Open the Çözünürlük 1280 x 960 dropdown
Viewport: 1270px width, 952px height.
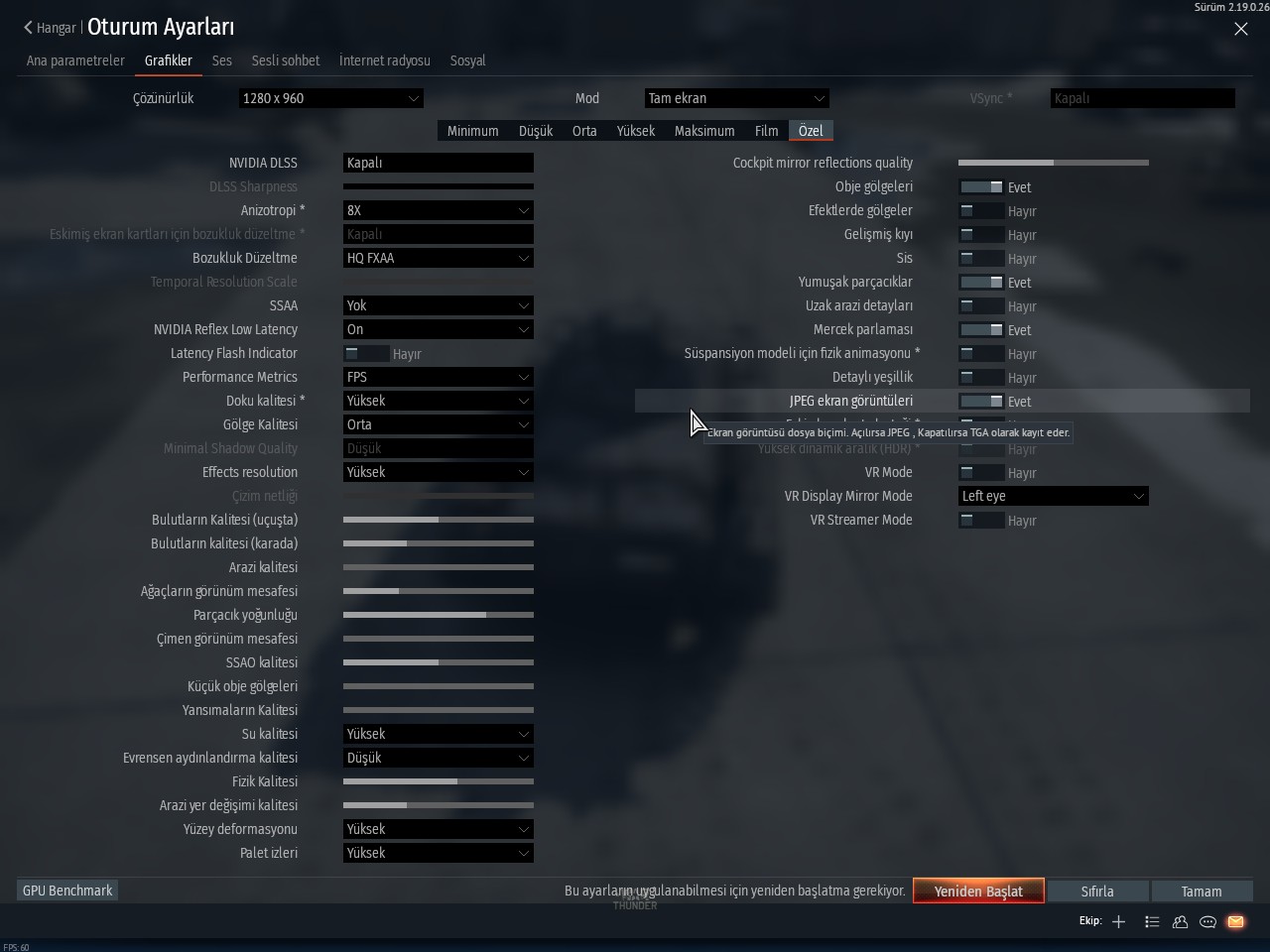point(331,98)
